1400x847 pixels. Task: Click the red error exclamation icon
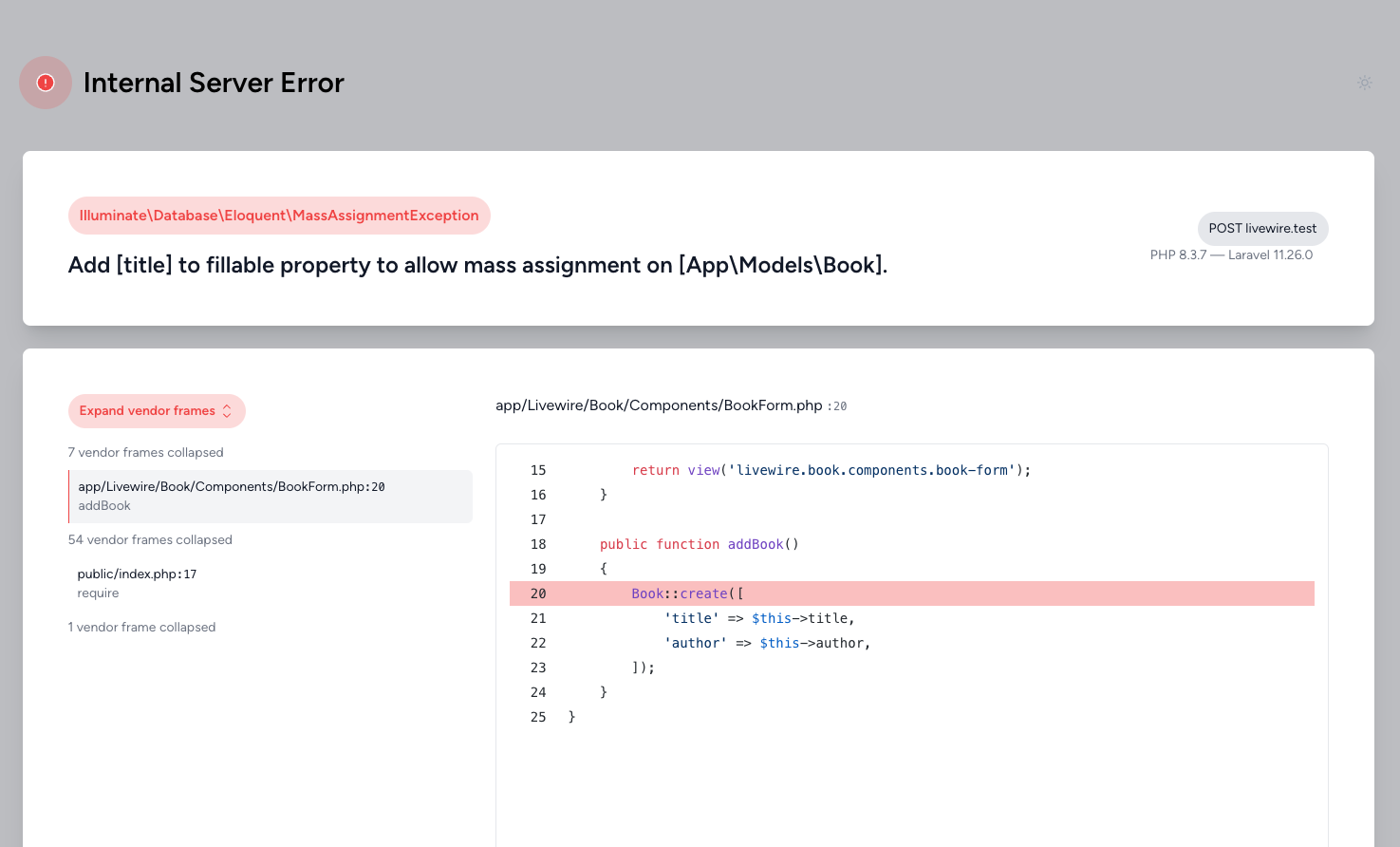[46, 83]
